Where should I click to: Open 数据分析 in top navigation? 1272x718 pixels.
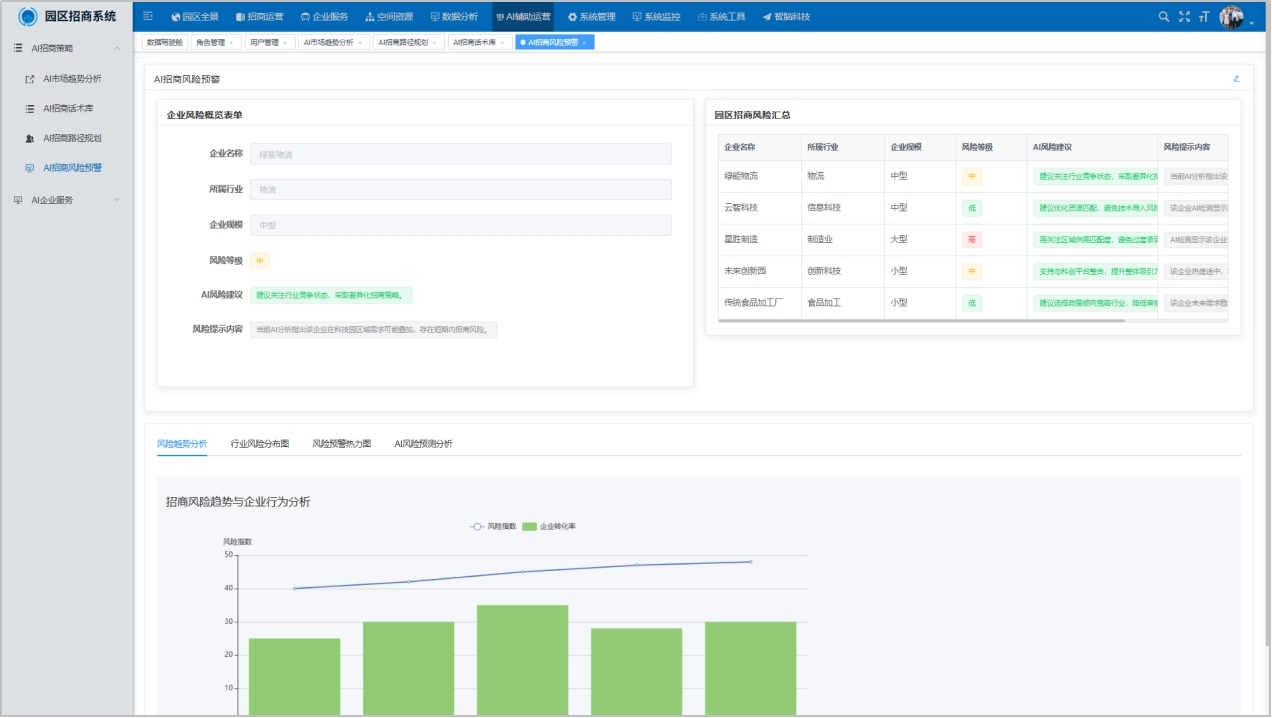[x=454, y=17]
